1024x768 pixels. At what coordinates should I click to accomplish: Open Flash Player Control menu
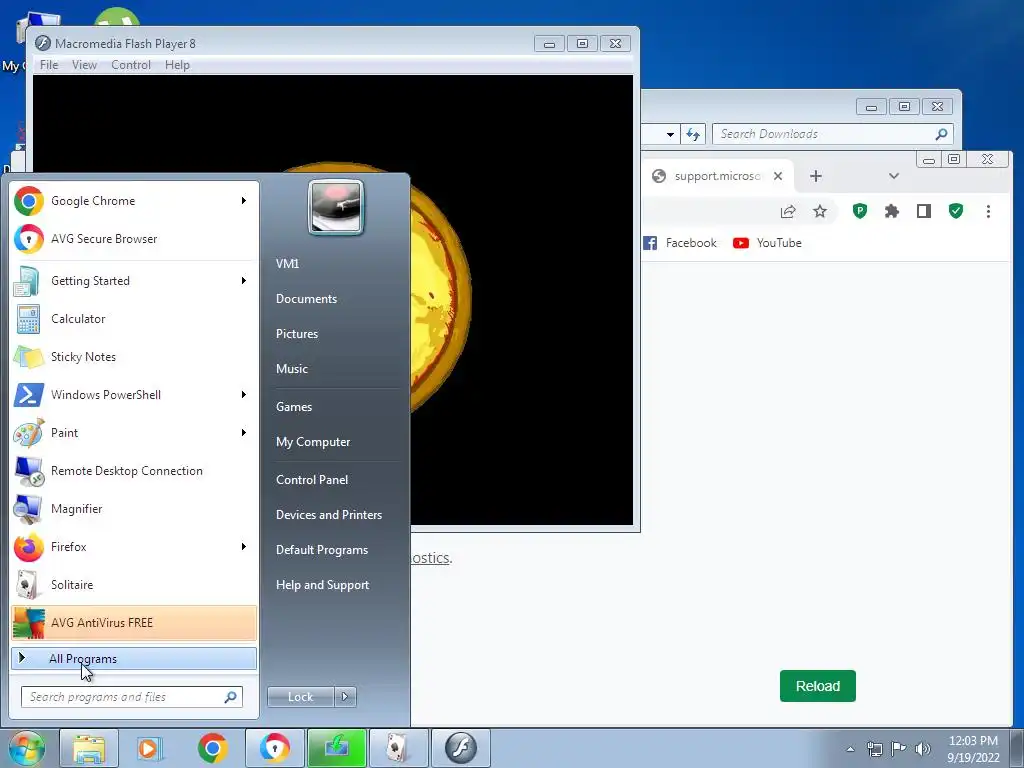131,65
